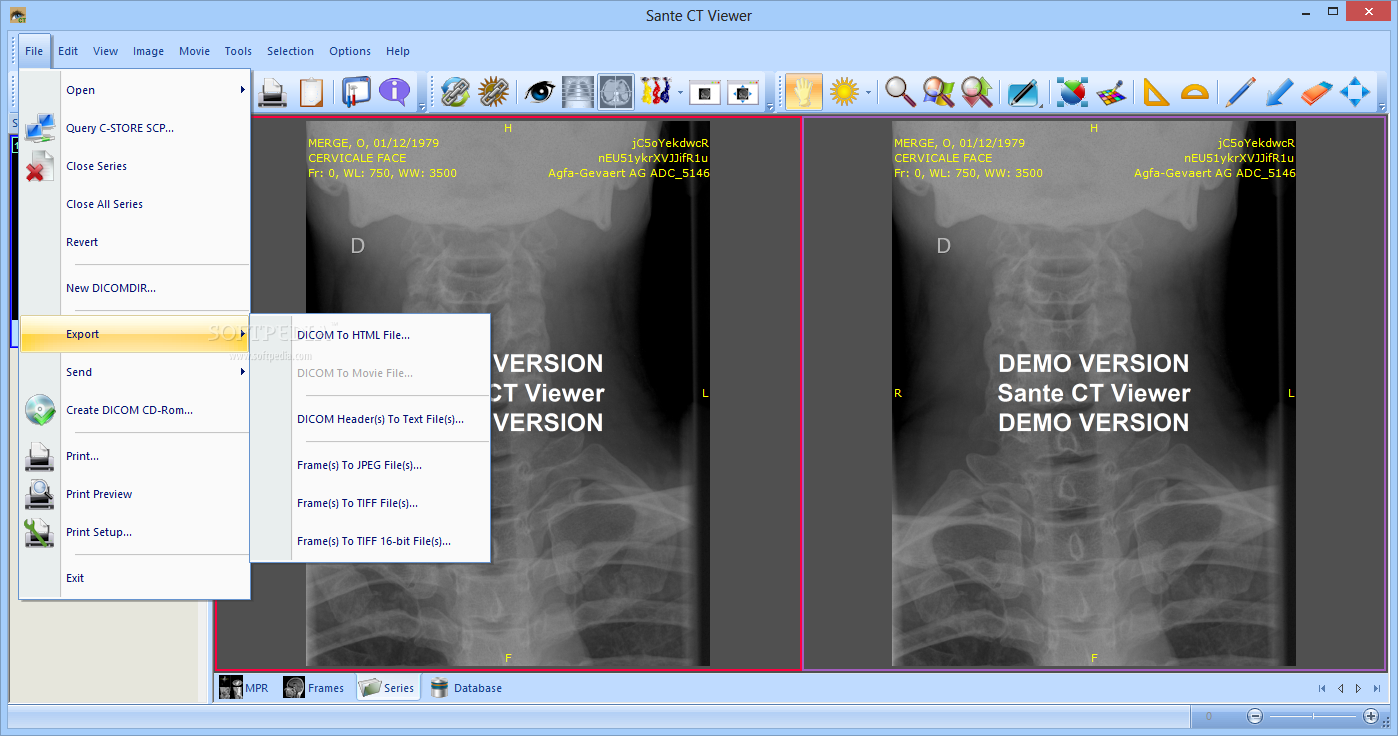Screen dimensions: 1398x736
Task: Click the fit-image-to-window arrows icon
Action: point(743,92)
